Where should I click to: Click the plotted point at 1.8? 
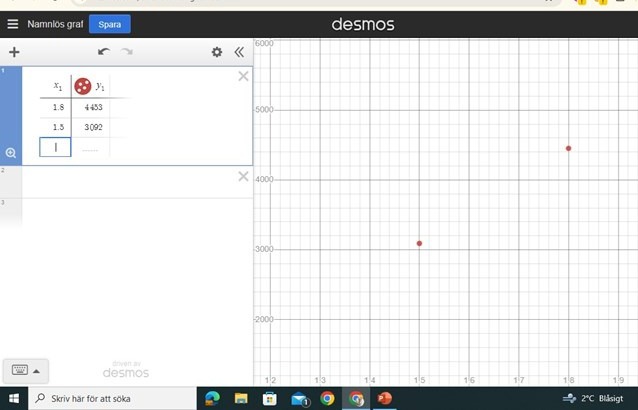[x=568, y=148]
